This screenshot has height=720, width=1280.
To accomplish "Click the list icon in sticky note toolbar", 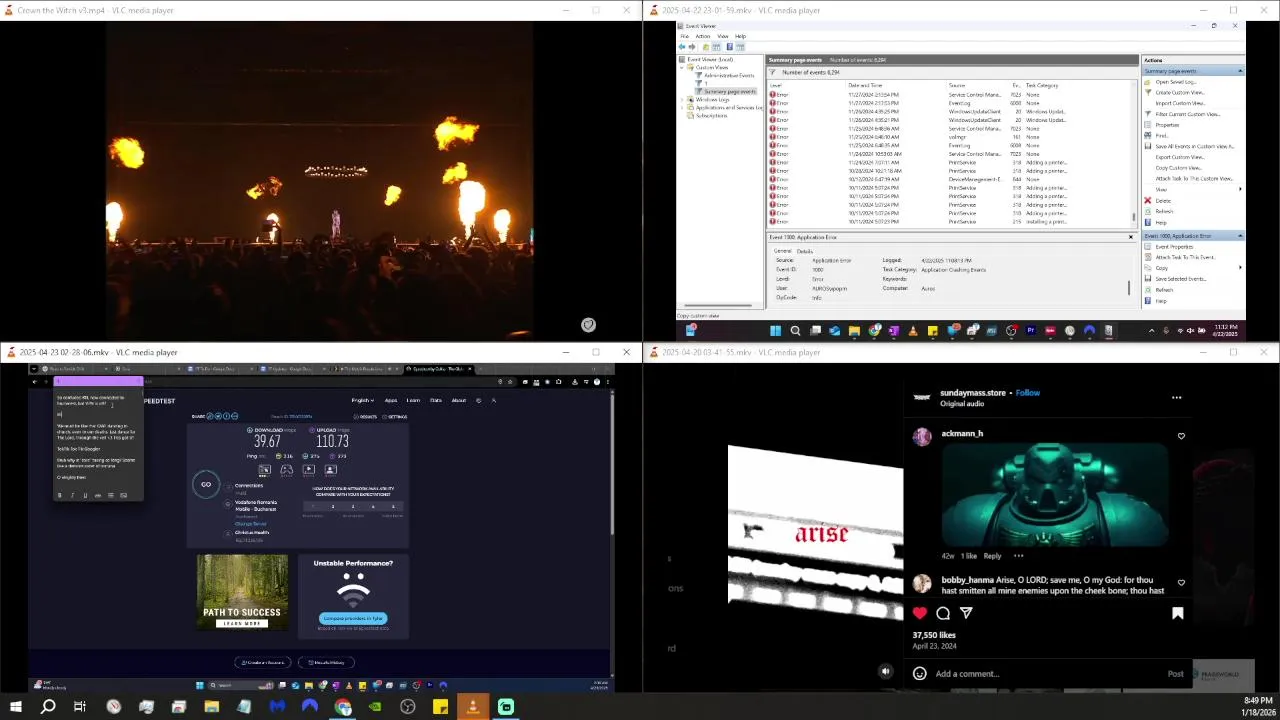I will (110, 496).
